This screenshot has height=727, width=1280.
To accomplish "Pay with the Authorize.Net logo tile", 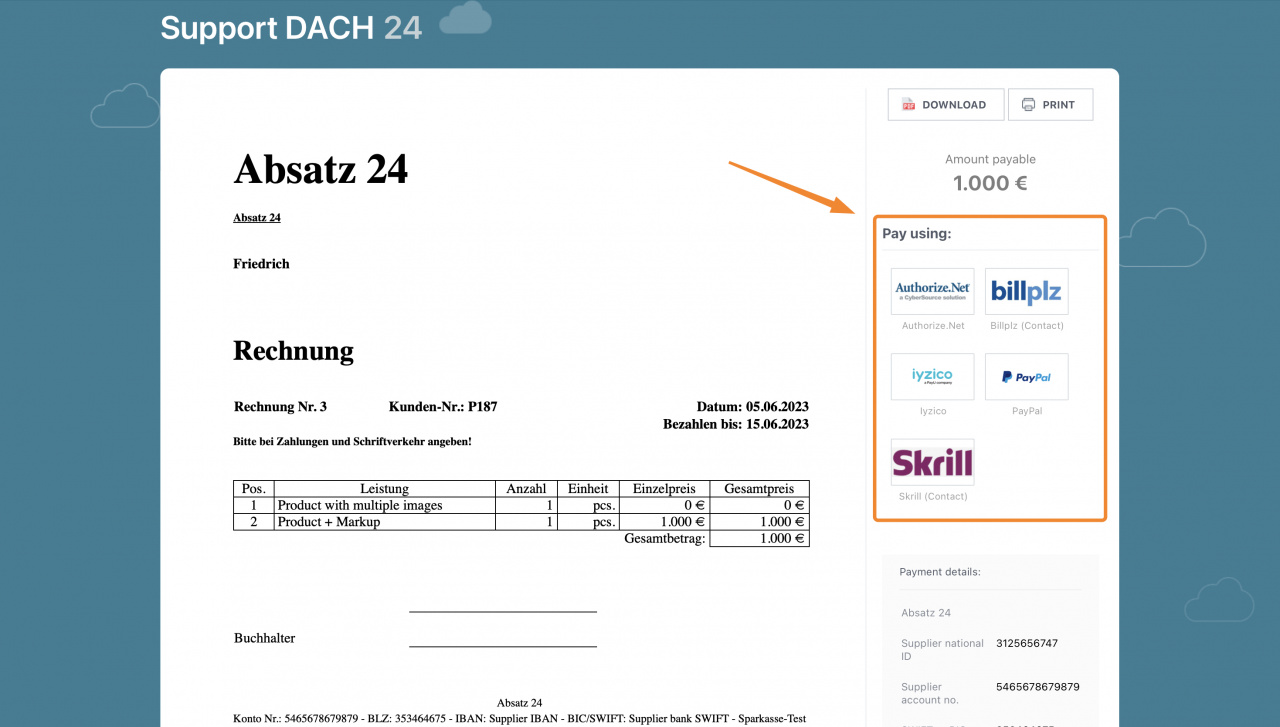I will 932,291.
